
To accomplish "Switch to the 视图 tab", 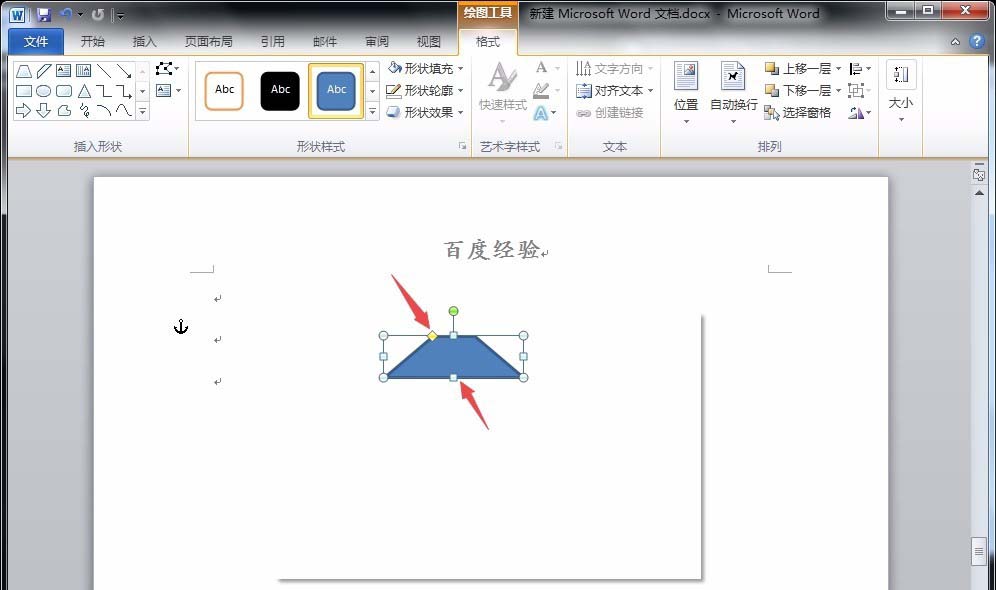I will tap(429, 41).
